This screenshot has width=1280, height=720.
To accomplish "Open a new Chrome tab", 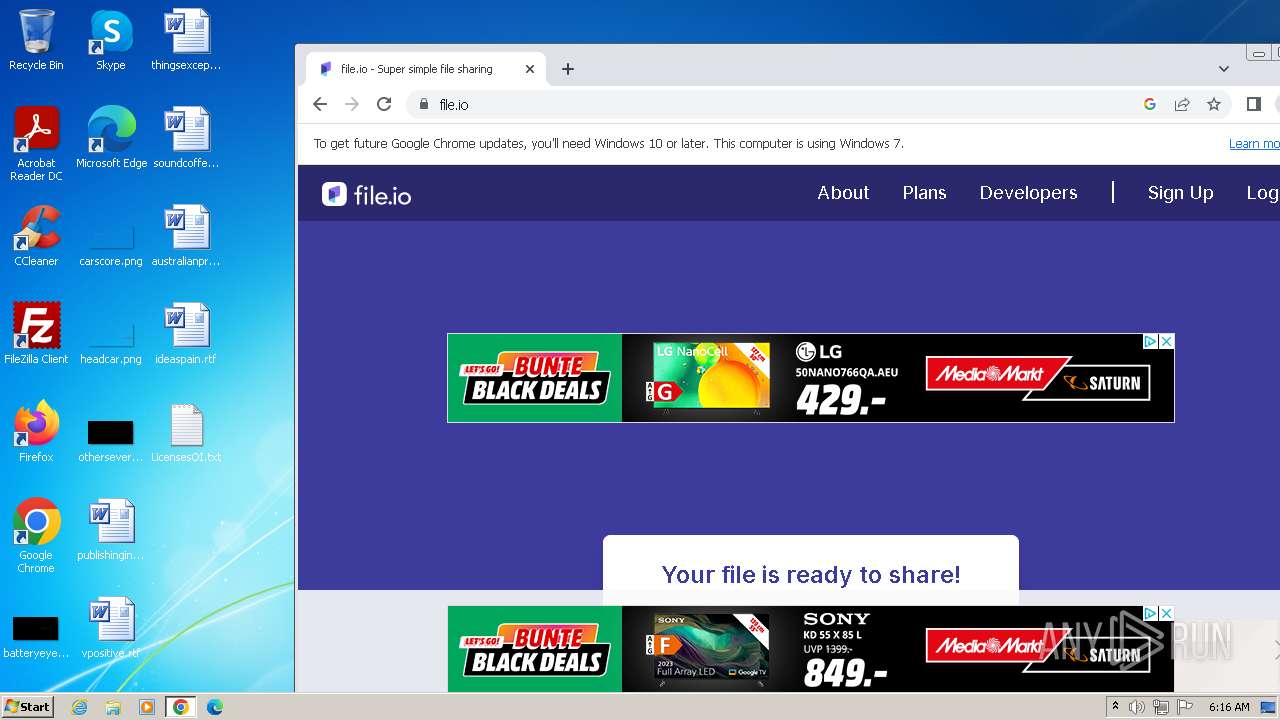I will 568,69.
